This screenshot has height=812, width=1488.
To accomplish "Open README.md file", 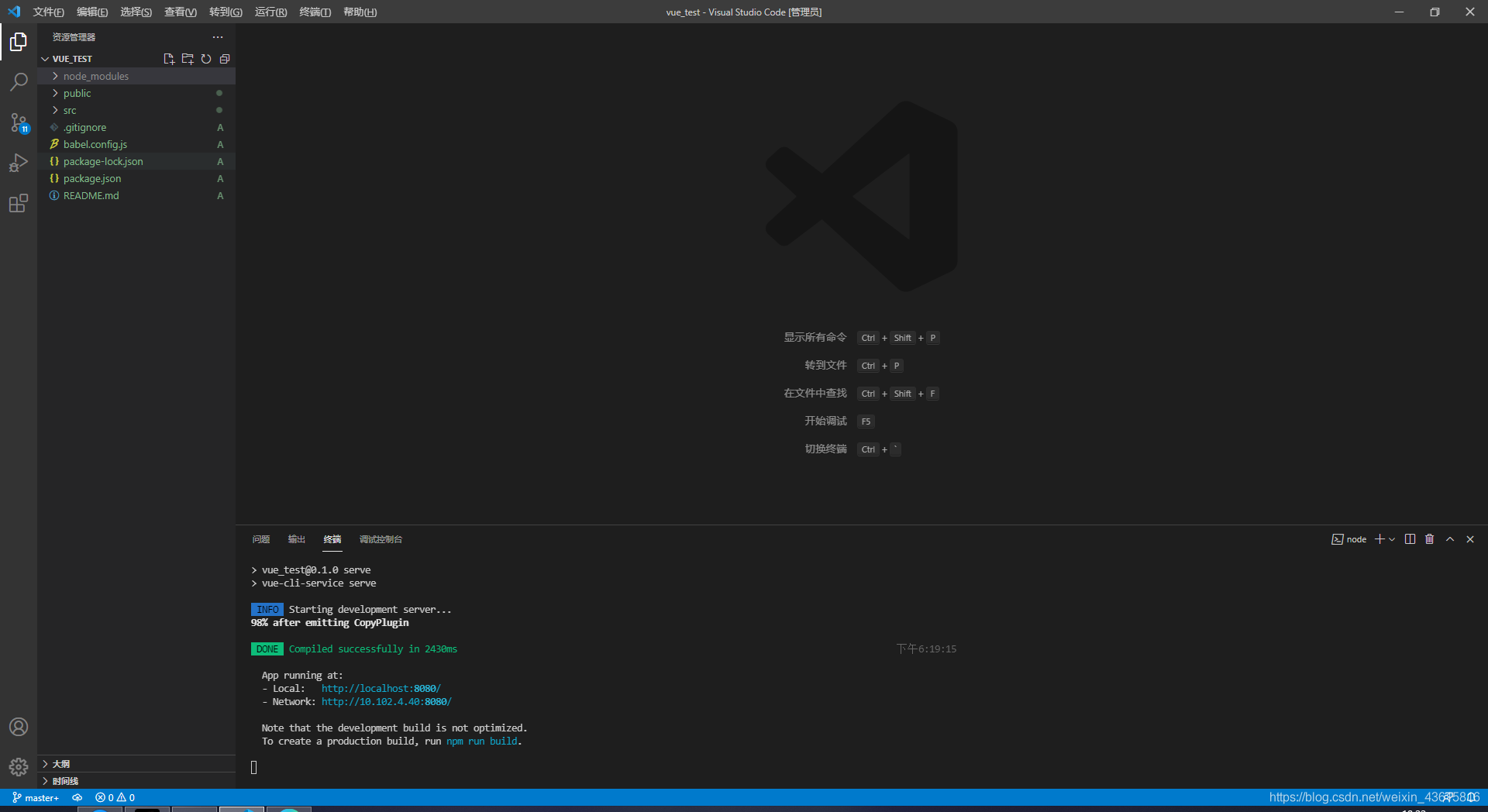I will [x=136, y=195].
